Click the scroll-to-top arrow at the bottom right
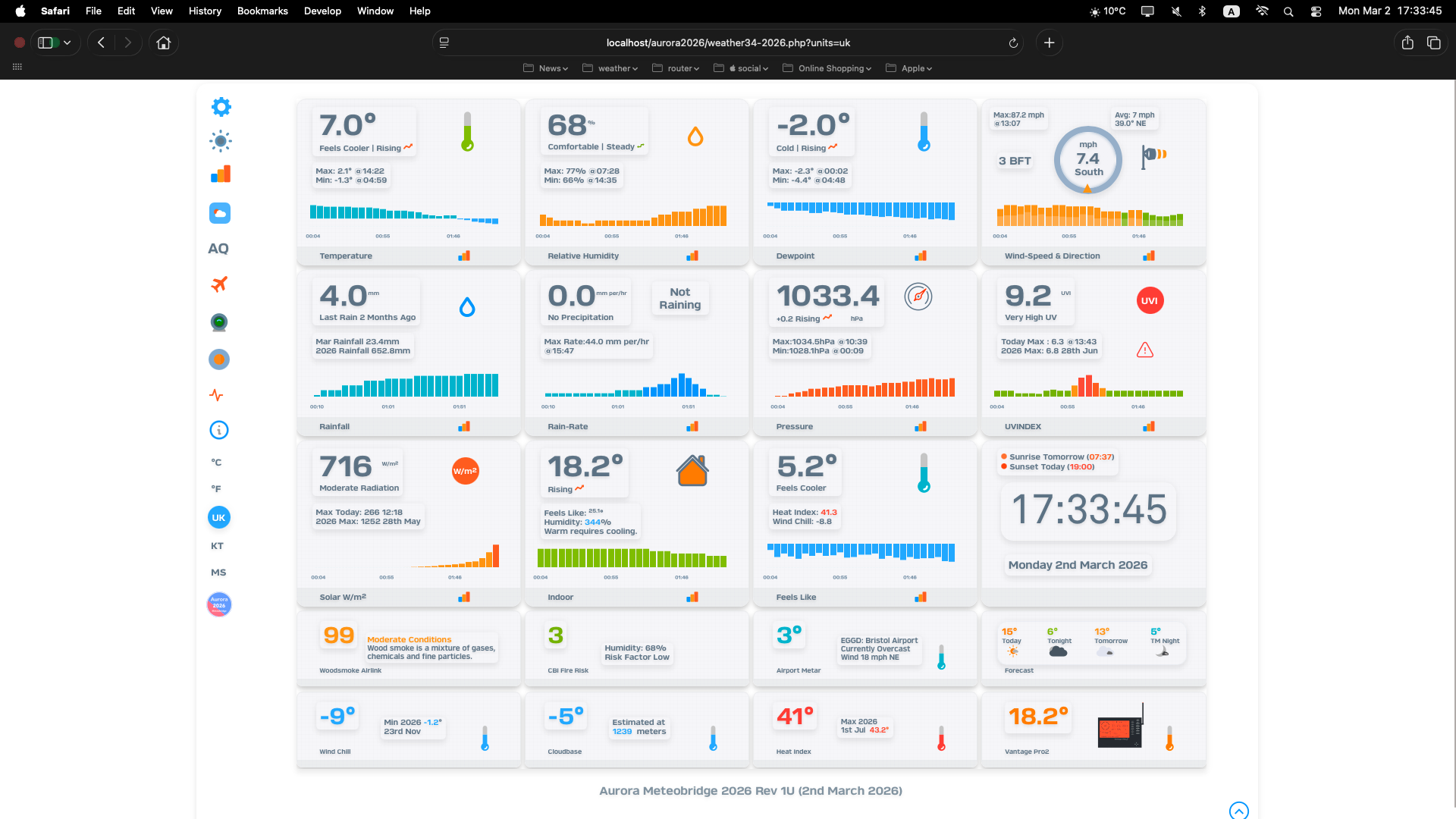This screenshot has height=819, width=1456. tap(1238, 811)
